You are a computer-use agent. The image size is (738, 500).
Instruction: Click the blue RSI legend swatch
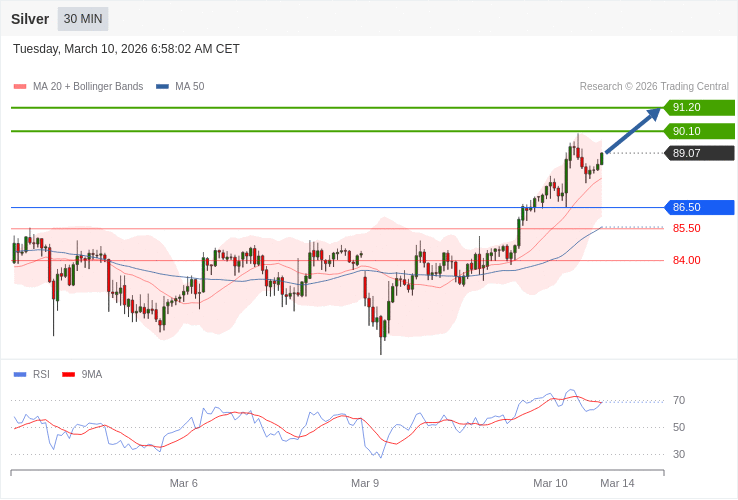[20, 375]
